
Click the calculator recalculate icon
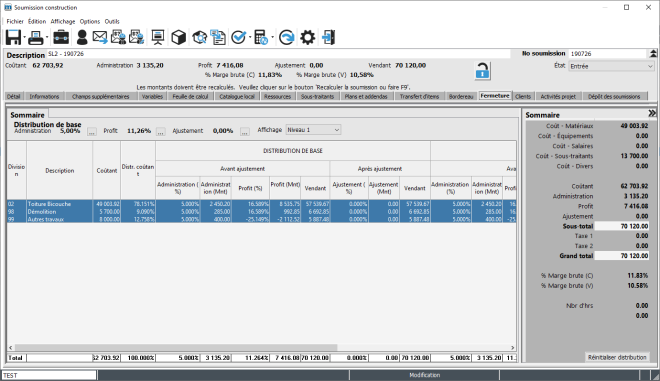pyautogui.click(x=261, y=37)
